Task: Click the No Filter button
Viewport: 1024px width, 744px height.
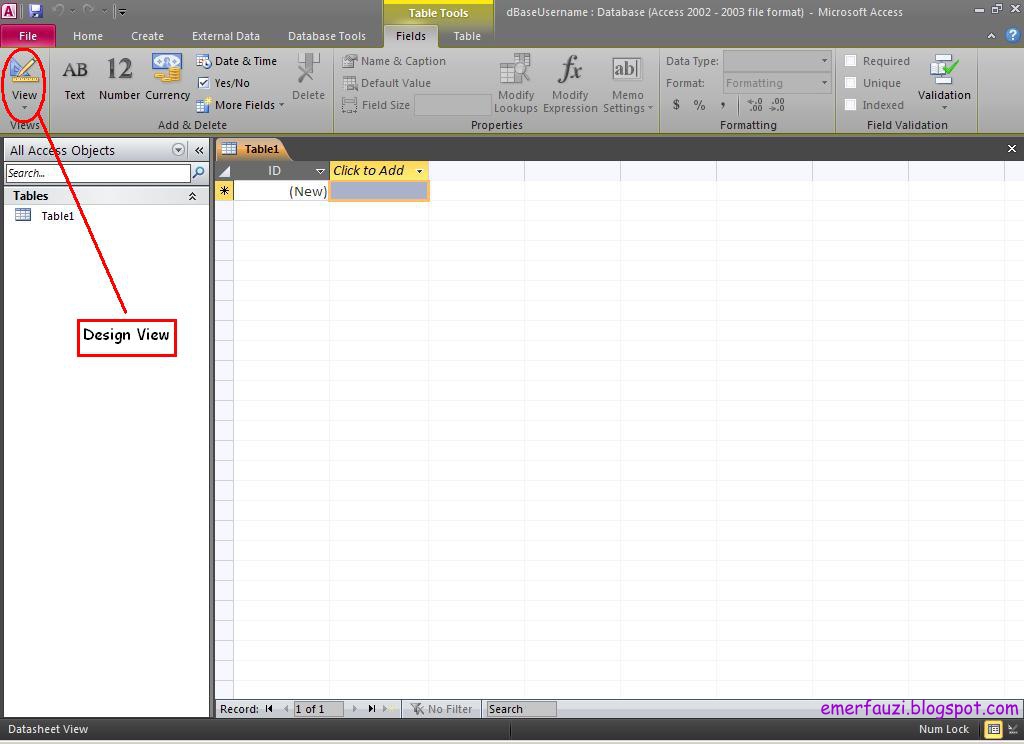Action: tap(441, 709)
